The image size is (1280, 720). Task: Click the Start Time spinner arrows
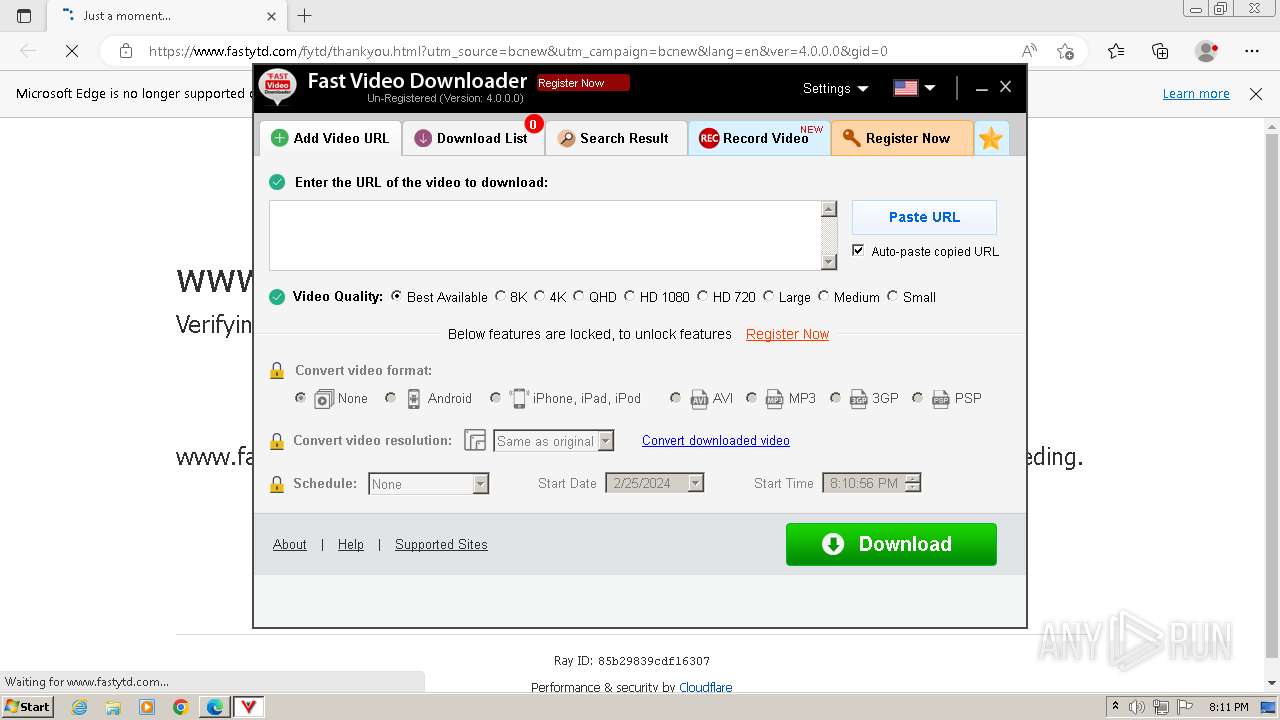912,483
